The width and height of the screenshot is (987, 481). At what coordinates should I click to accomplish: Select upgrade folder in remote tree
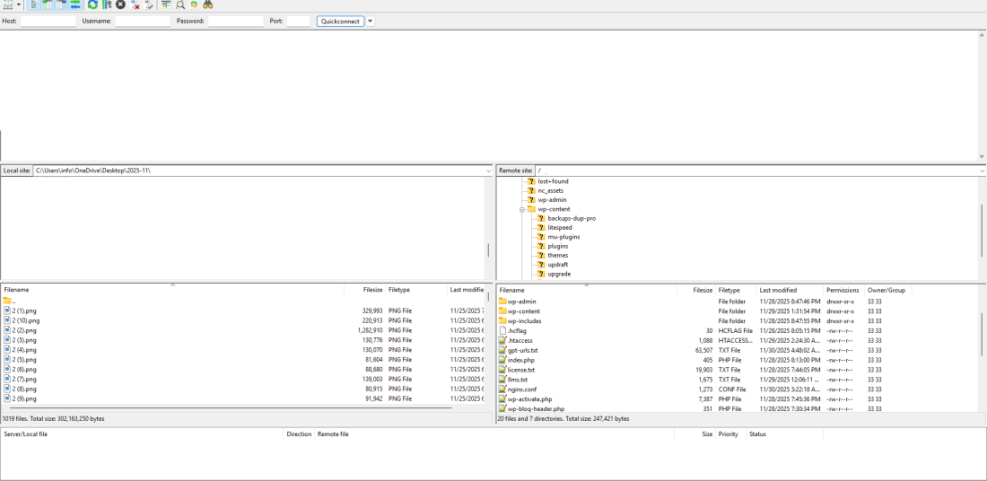[x=560, y=274]
